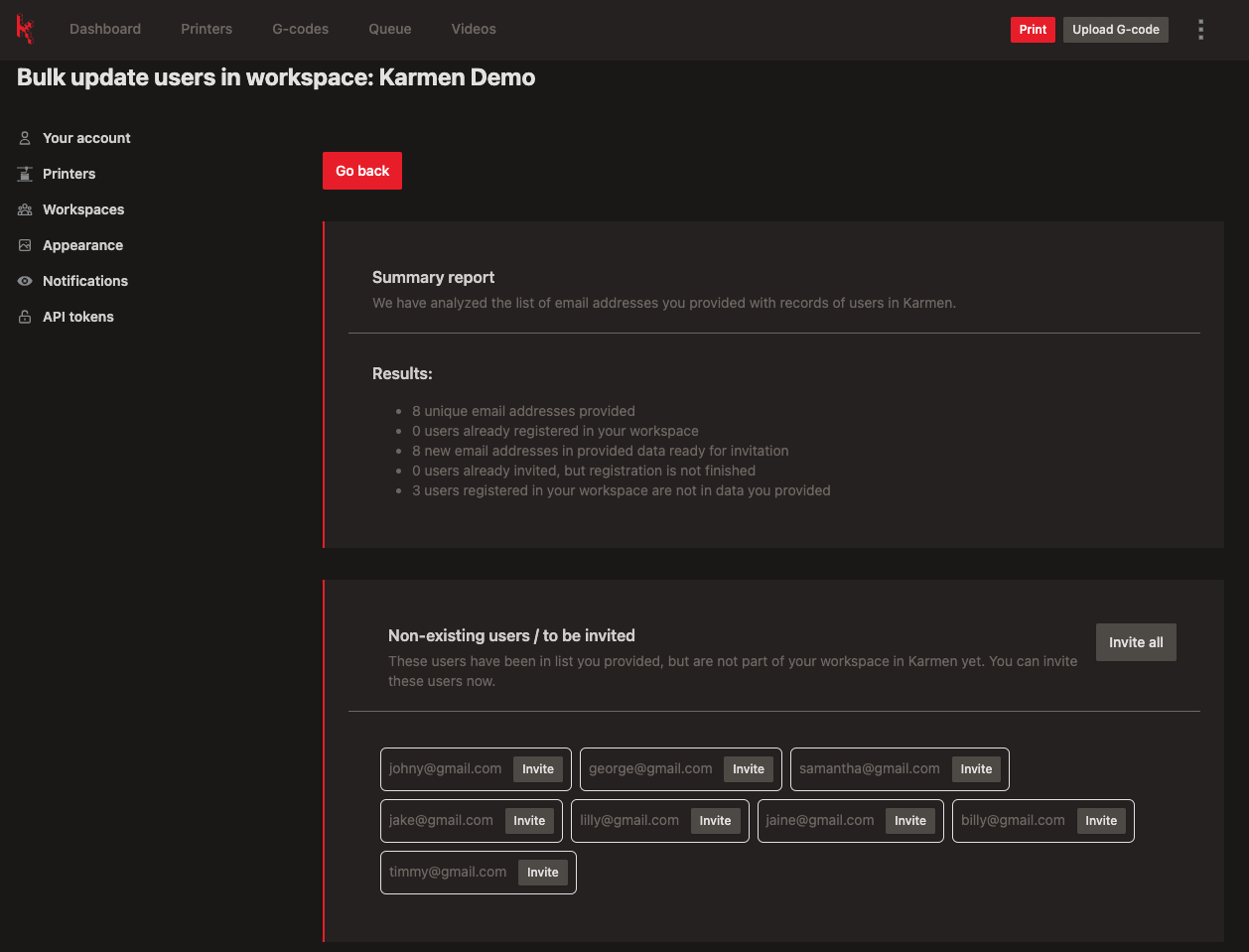Open Workspaces in the sidebar

83,209
